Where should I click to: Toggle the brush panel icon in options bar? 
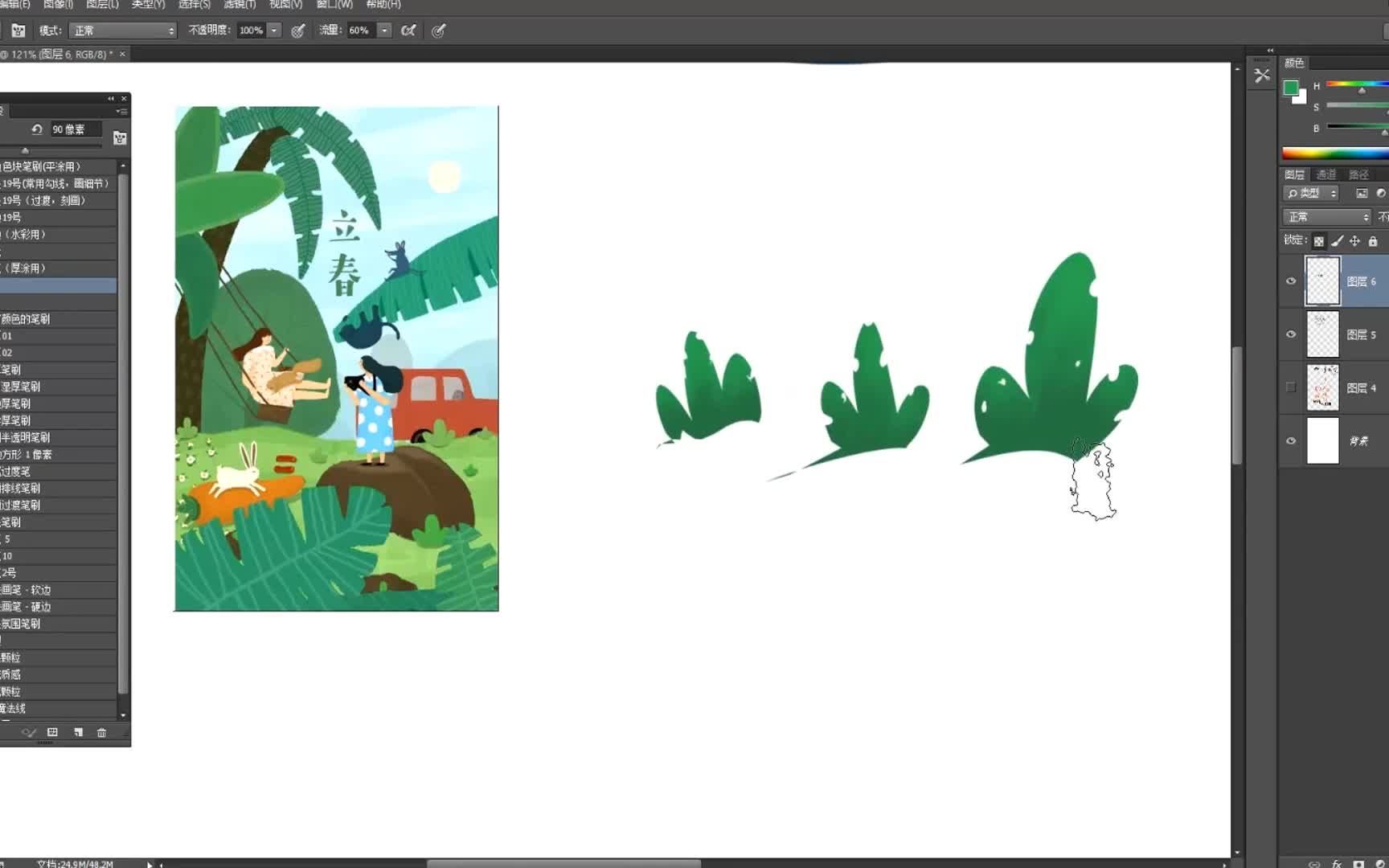tap(18, 31)
